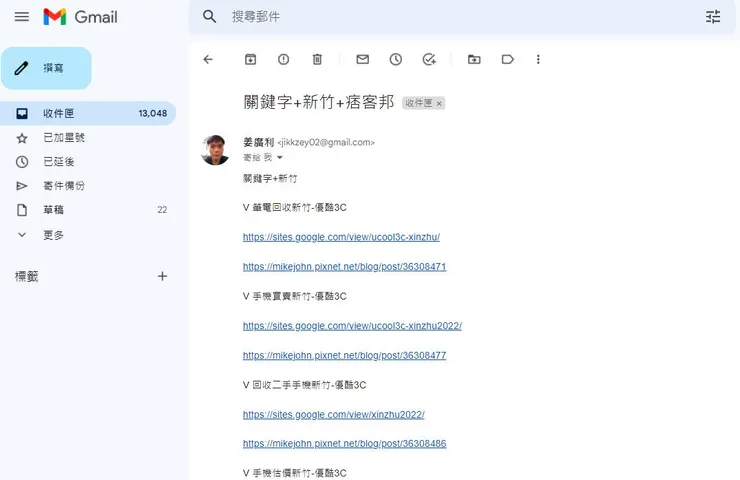The width and height of the screenshot is (740, 480).
Task: Click text line 回收二手手機新竹-優酷3C
Action: (309, 385)
